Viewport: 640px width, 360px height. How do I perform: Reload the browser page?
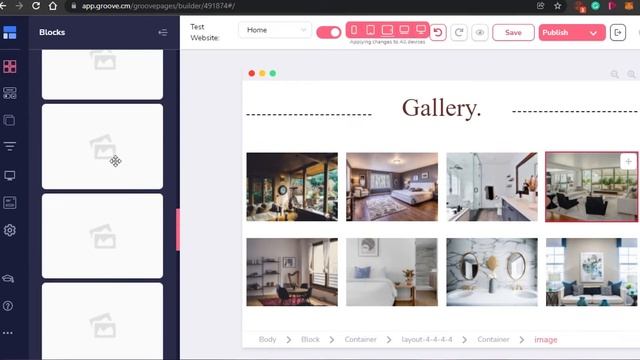36,6
